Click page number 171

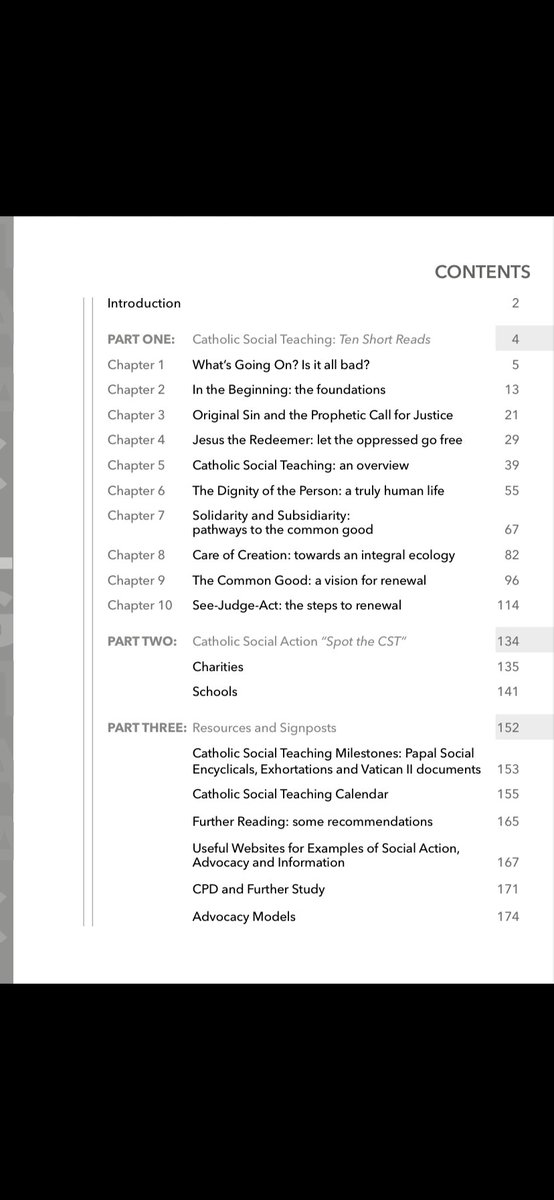point(508,889)
